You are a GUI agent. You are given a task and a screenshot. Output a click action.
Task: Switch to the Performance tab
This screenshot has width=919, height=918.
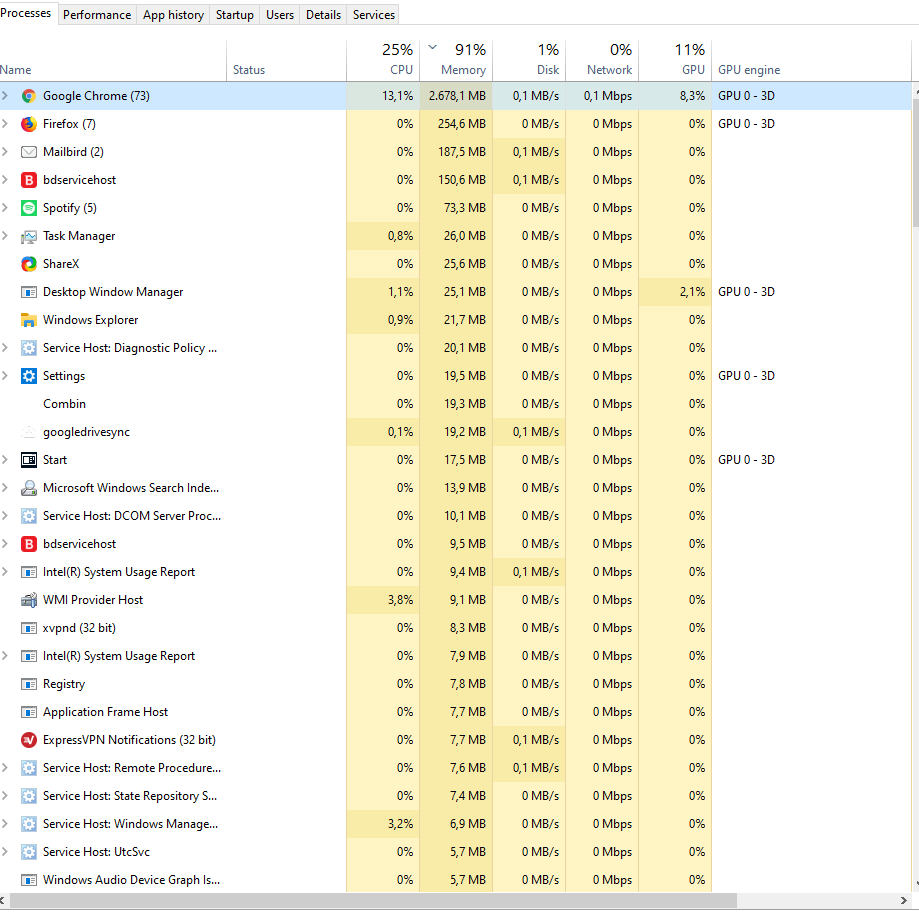[x=97, y=15]
